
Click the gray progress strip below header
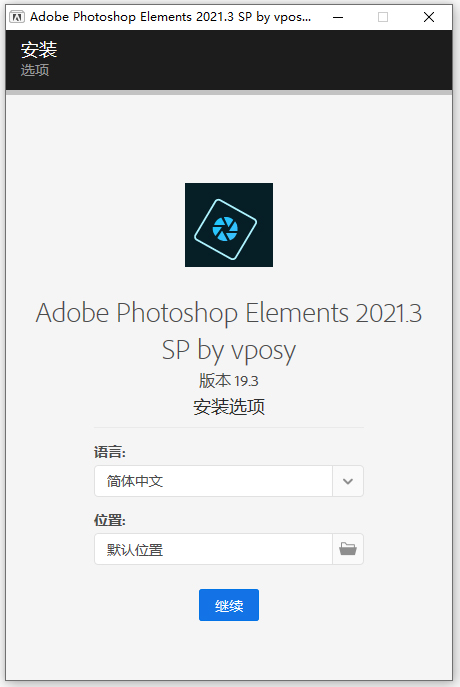pos(229,92)
